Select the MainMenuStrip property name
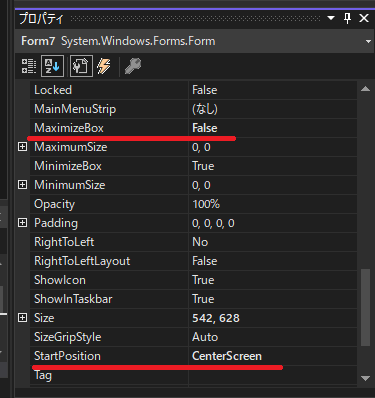The width and height of the screenshot is (375, 398). pos(75,109)
